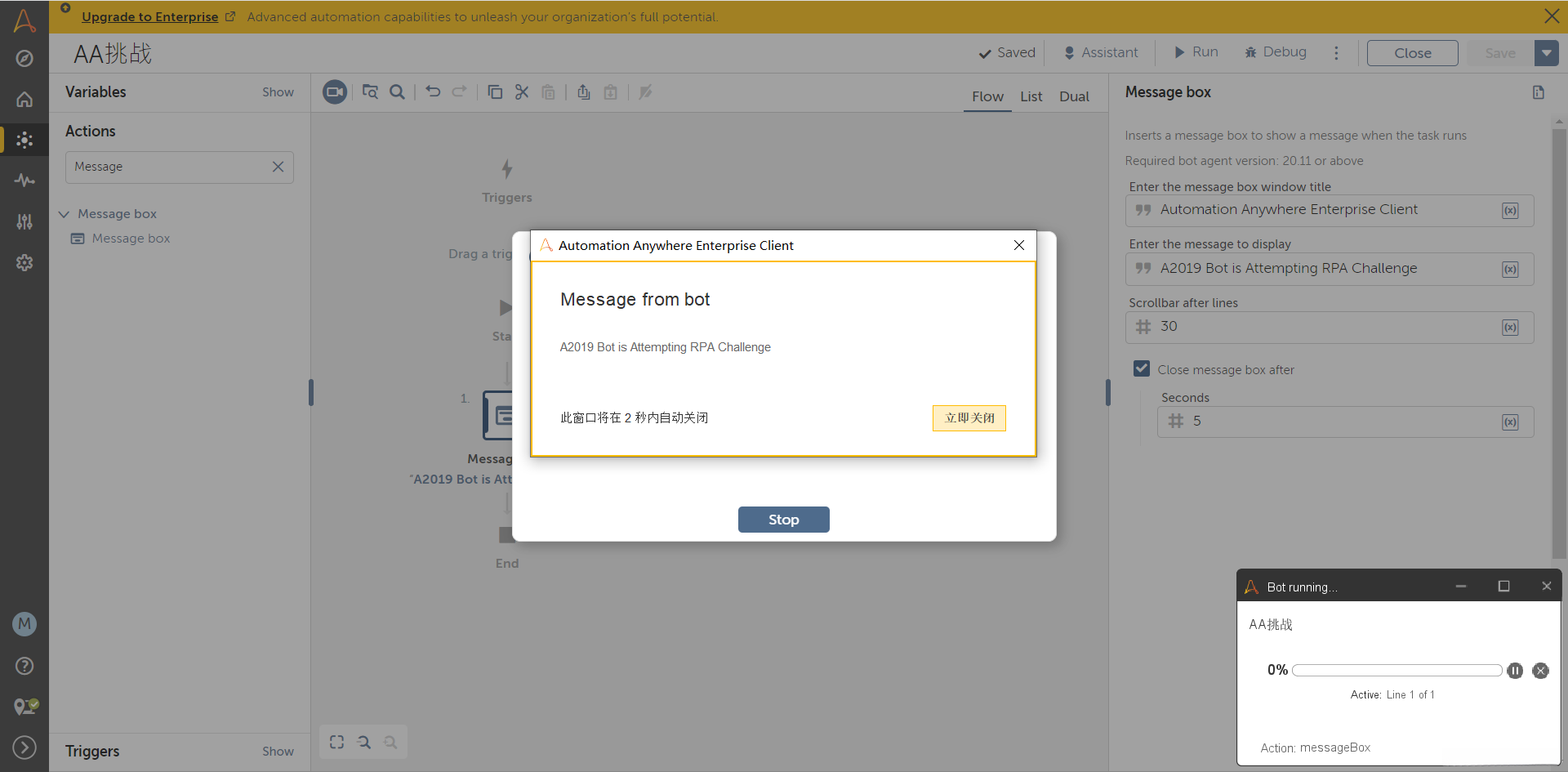Clear the Actions search text
The image size is (1568, 772).
click(x=278, y=167)
